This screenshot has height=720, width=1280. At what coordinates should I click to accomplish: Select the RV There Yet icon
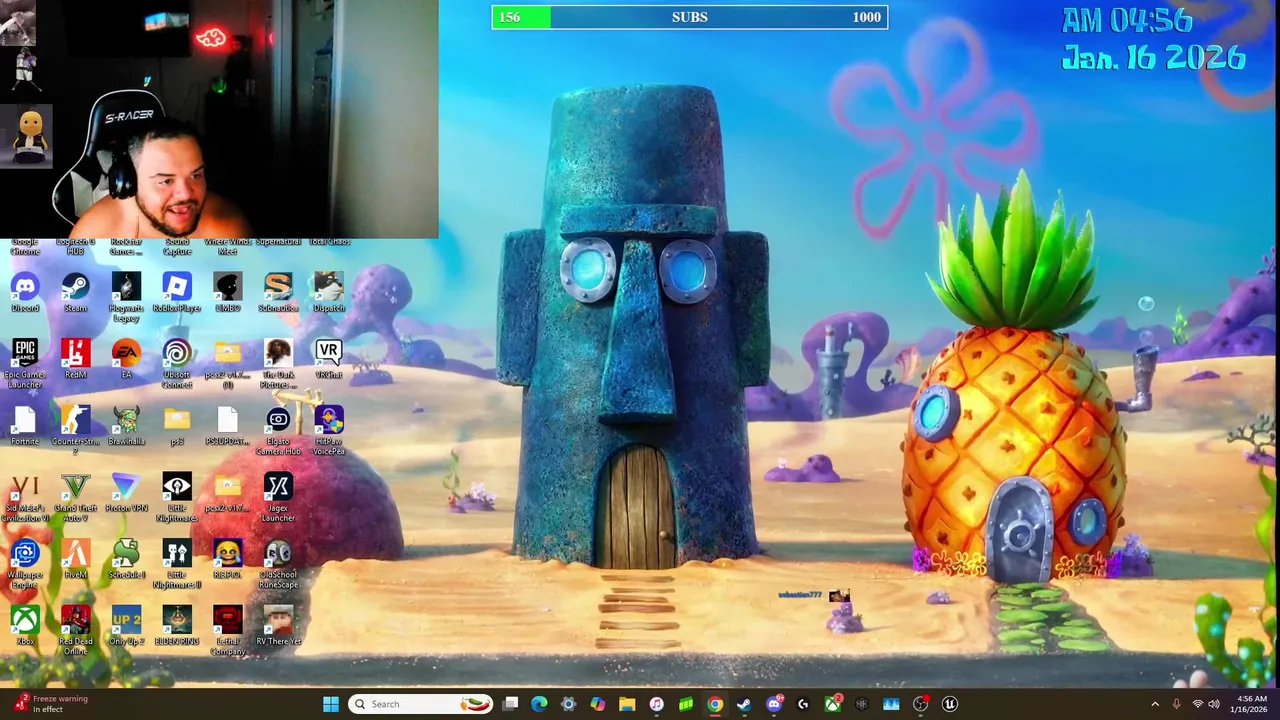coord(278,627)
